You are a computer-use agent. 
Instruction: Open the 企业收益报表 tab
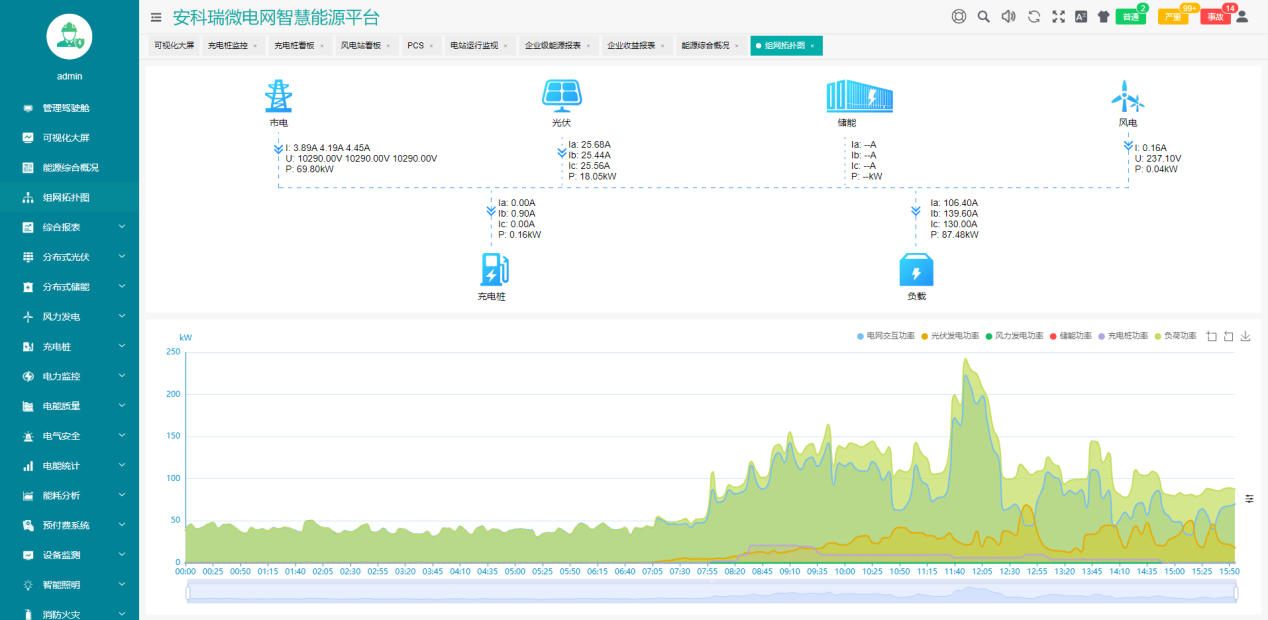coord(630,46)
